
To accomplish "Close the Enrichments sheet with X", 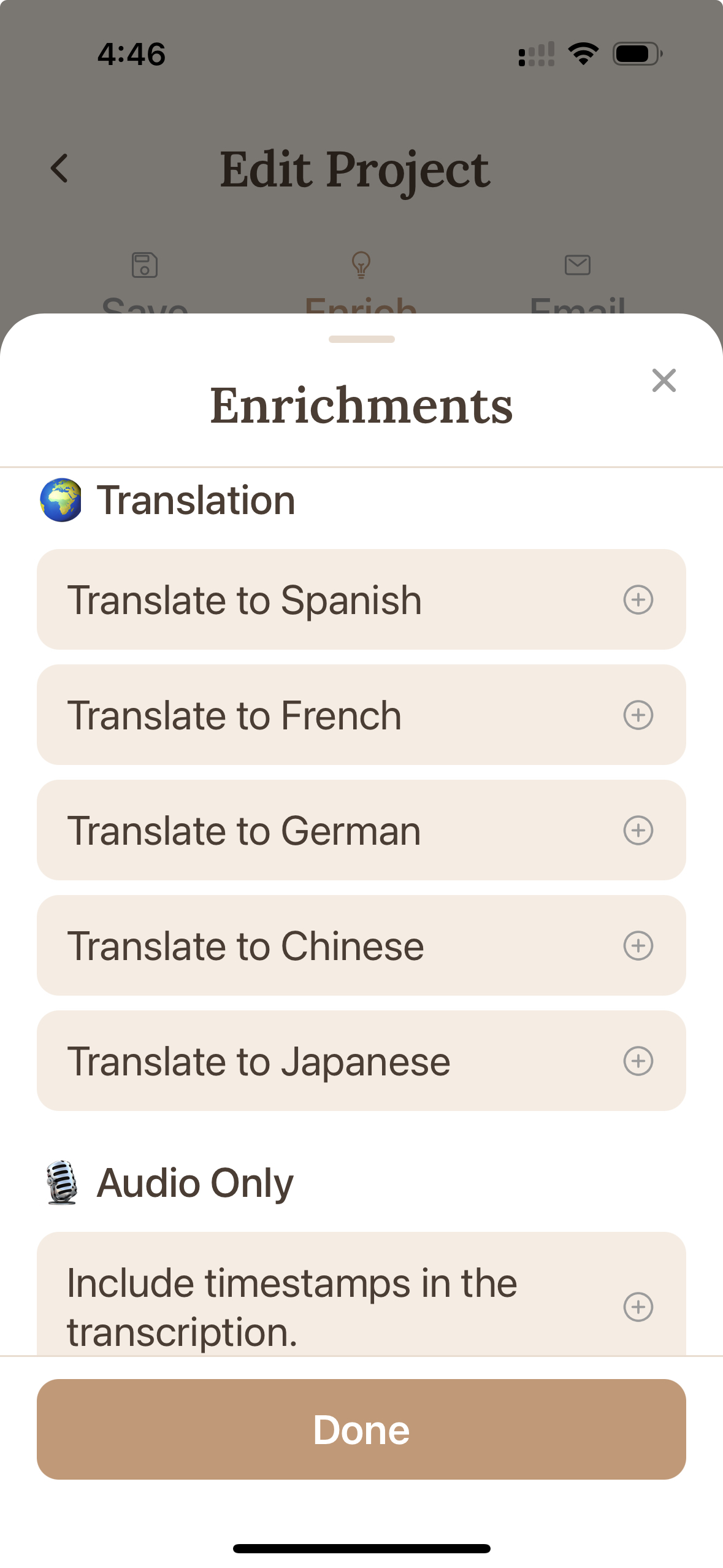I will pos(664,380).
